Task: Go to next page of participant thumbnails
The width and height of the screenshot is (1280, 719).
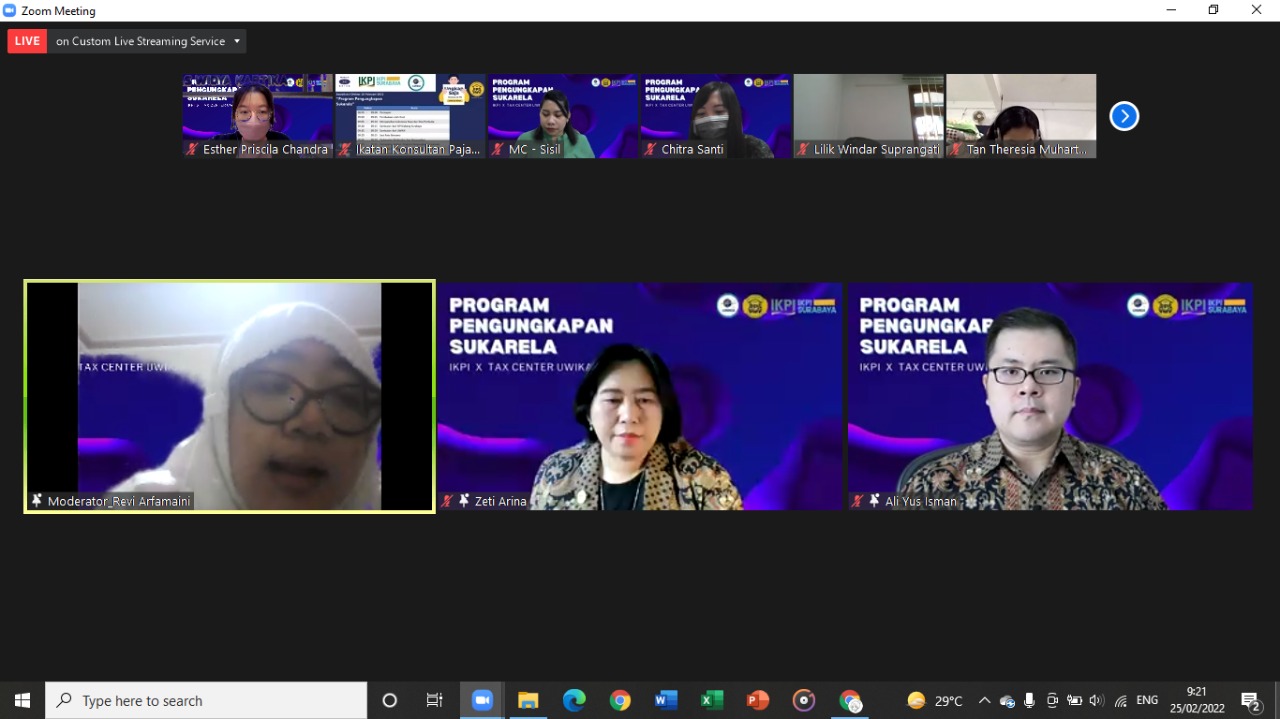Action: [1124, 117]
